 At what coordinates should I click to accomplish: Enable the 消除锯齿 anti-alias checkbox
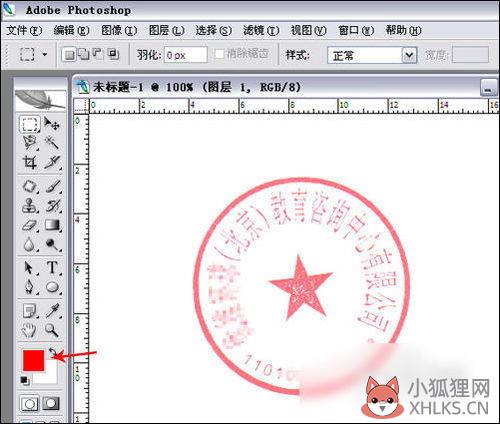(219, 54)
